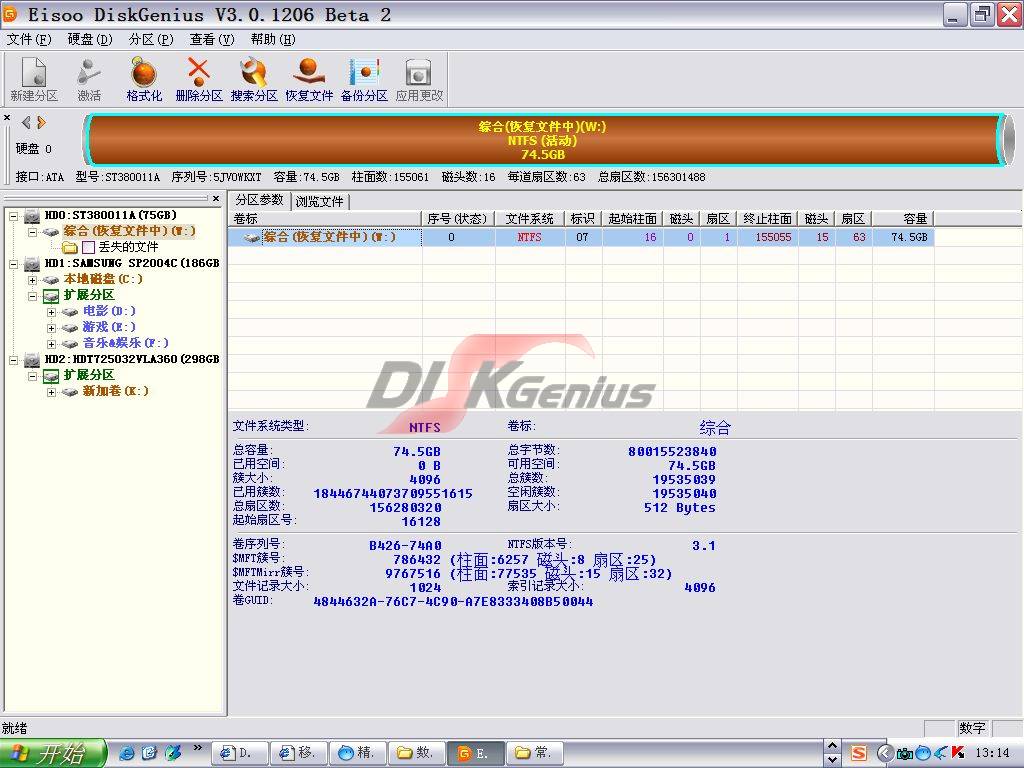Switch to the 分区参数 tab
The width and height of the screenshot is (1024, 768).
click(x=259, y=200)
